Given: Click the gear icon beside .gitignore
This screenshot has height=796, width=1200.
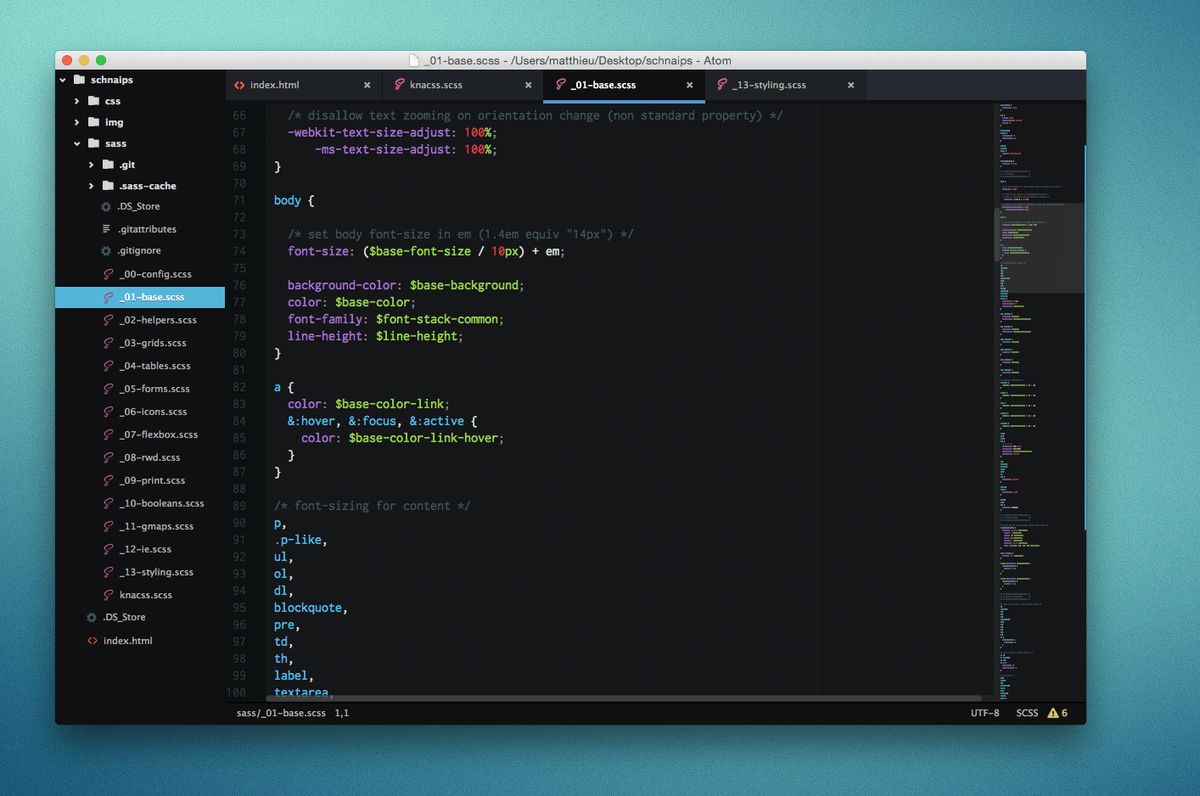Looking at the screenshot, I should point(106,251).
